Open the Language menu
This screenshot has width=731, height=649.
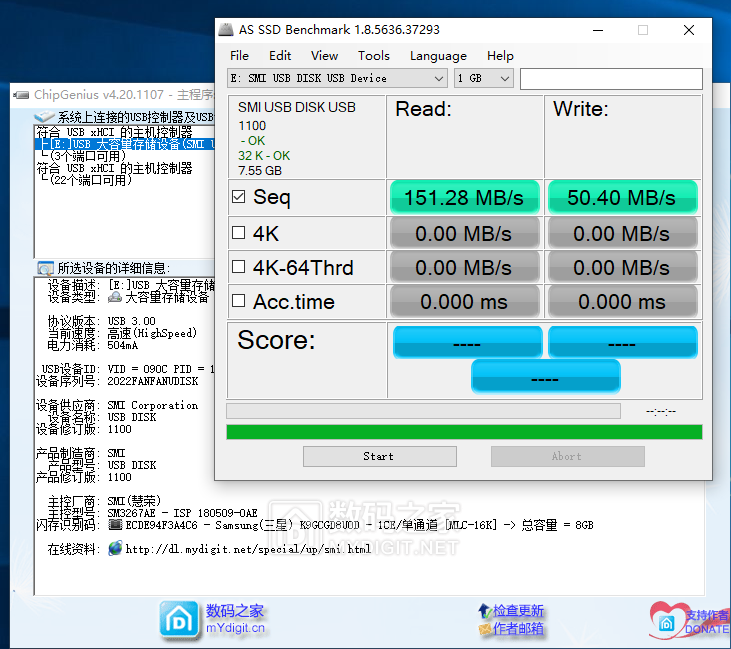[x=438, y=56]
